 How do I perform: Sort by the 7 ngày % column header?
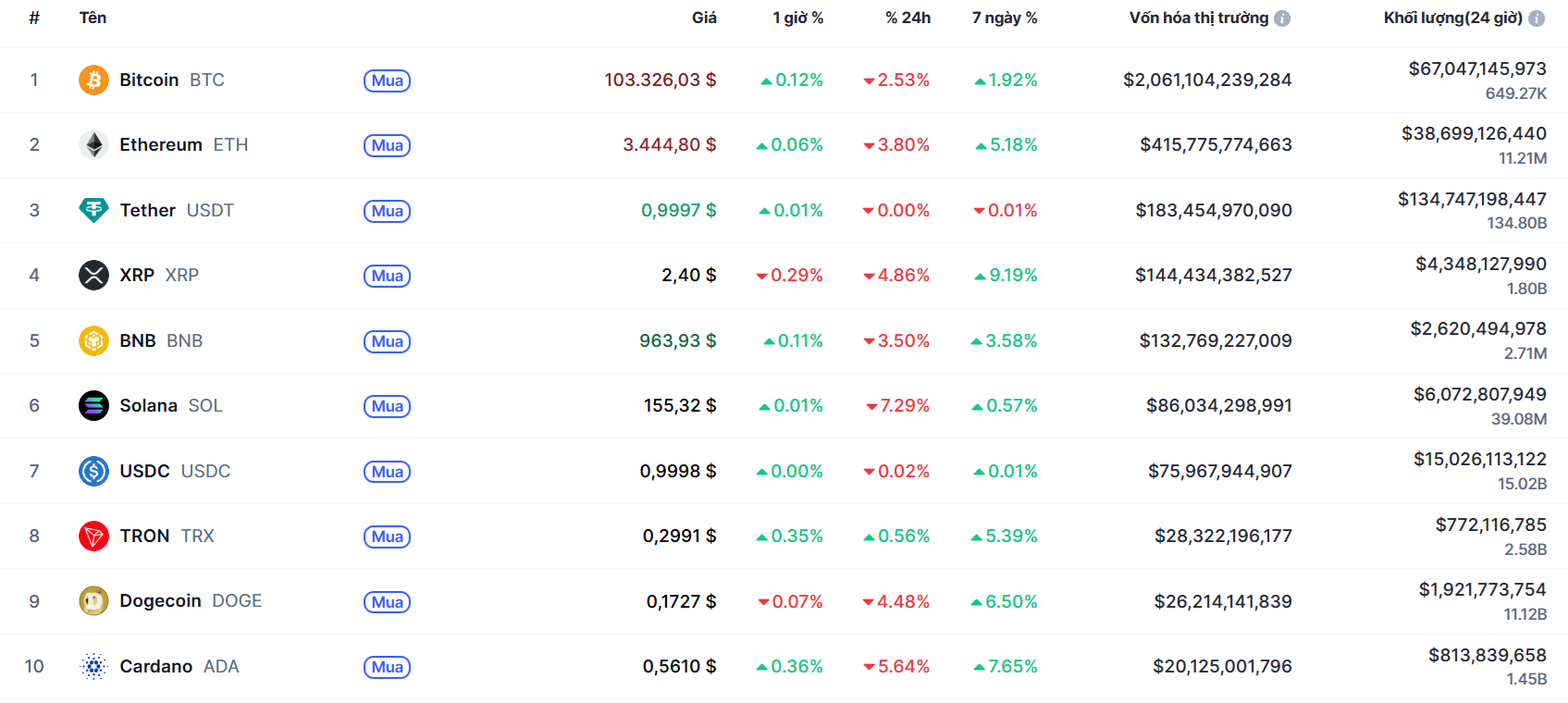1005,18
